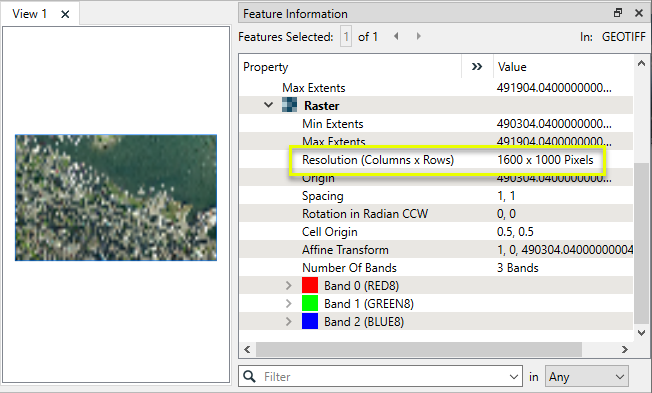Close the View 1 tab

click(65, 15)
